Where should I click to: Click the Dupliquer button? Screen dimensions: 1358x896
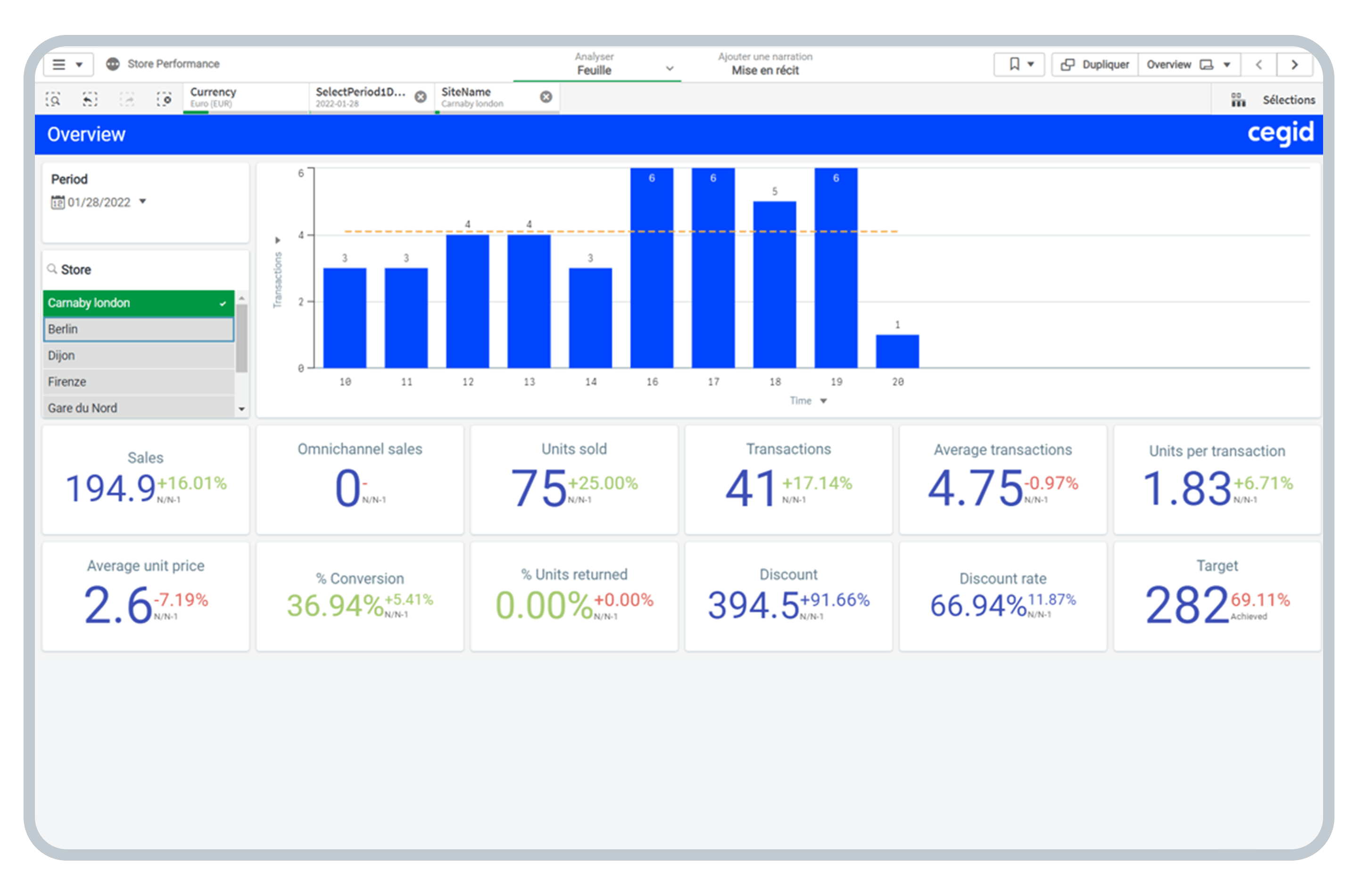[x=1094, y=65]
